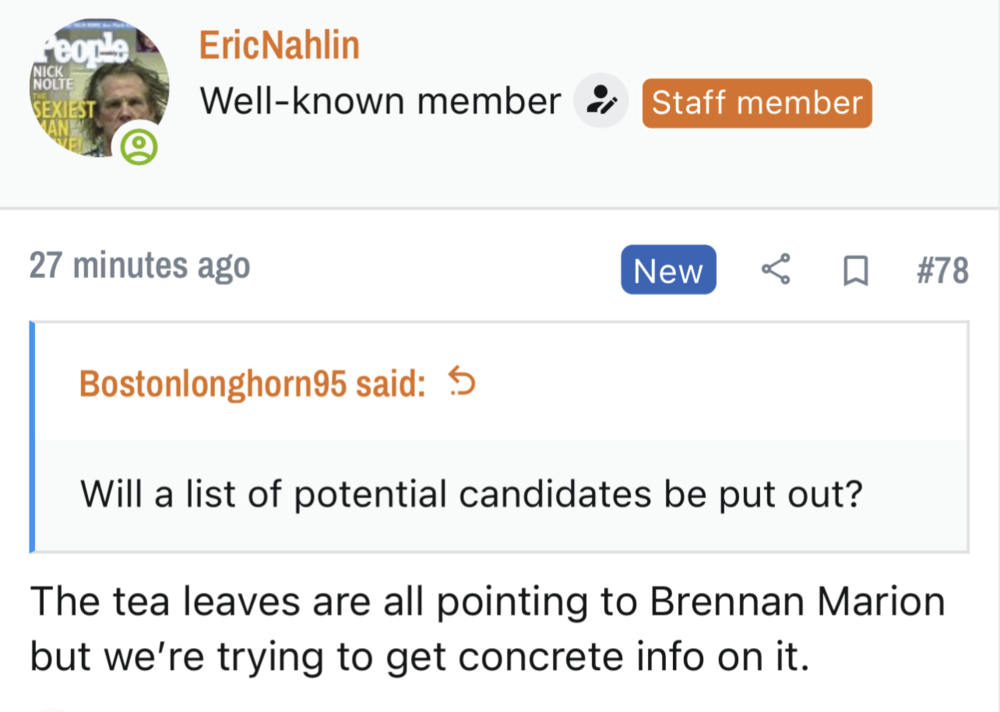
Task: Click the pencil-user badge icon beside member title
Action: [600, 102]
